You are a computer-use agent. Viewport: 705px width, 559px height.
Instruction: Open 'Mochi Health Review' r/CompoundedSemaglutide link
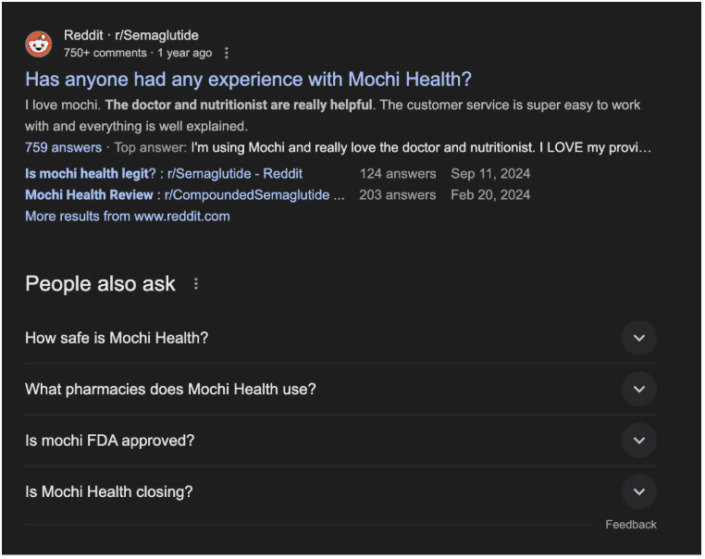pyautogui.click(x=185, y=195)
